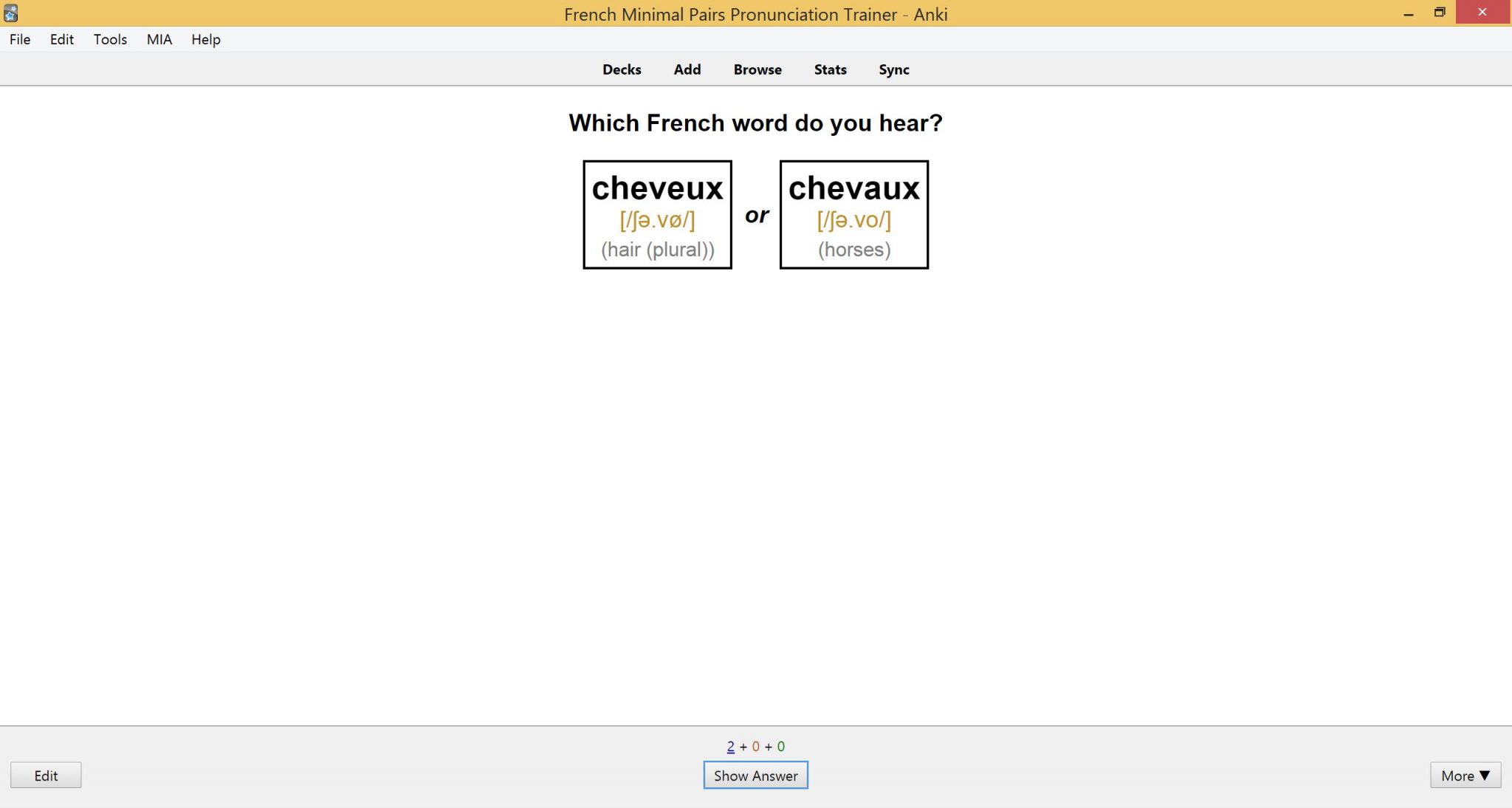View deck Stats

click(x=829, y=69)
